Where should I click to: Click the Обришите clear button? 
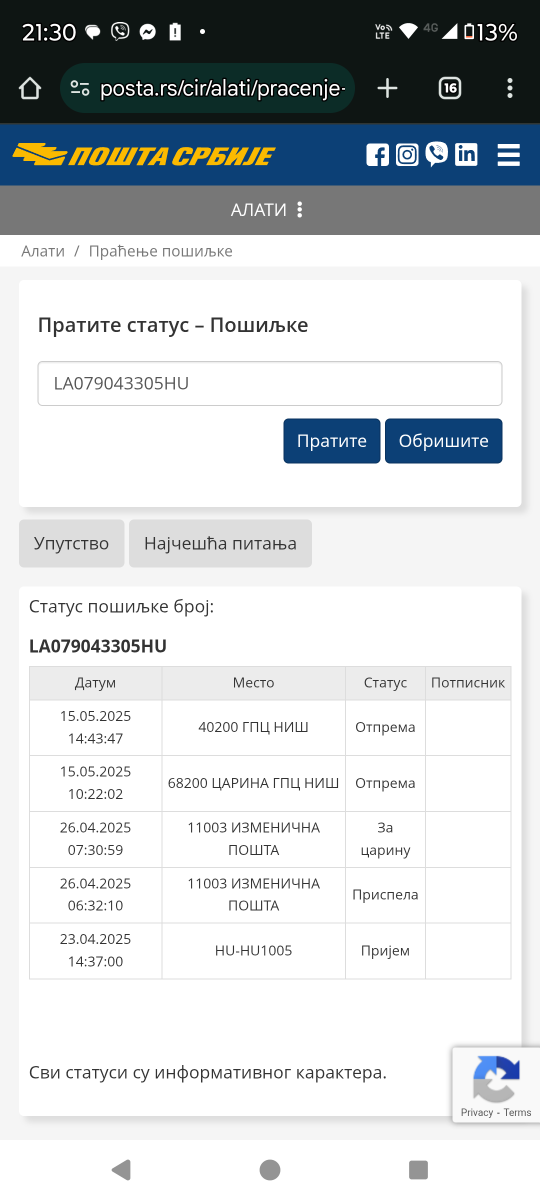tap(444, 441)
